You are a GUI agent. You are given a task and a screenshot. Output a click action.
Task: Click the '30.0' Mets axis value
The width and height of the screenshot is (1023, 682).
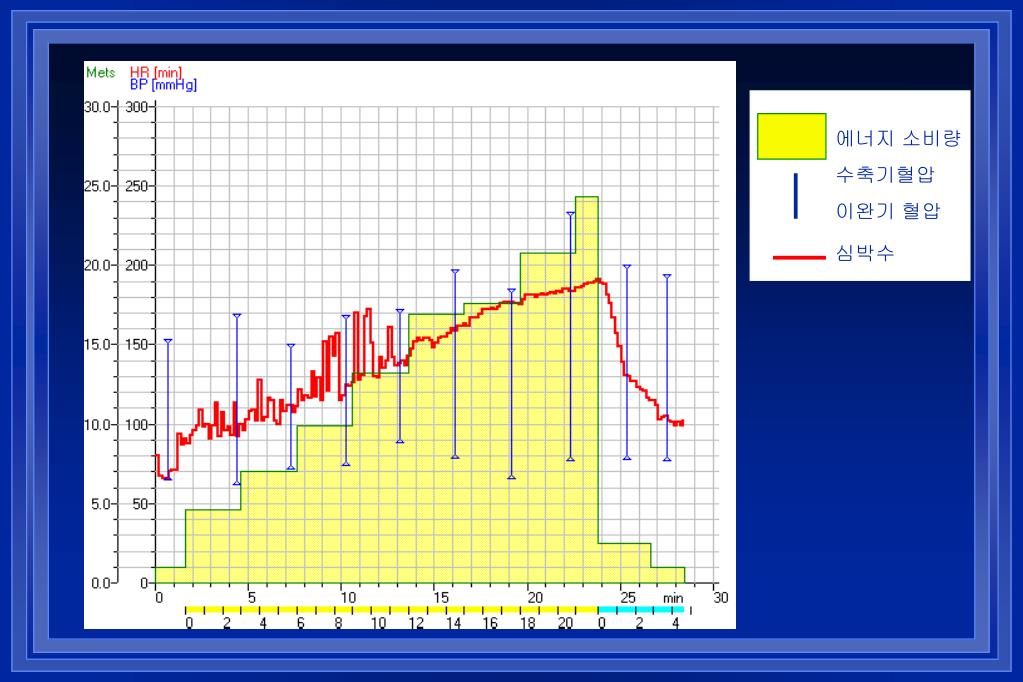pos(98,106)
